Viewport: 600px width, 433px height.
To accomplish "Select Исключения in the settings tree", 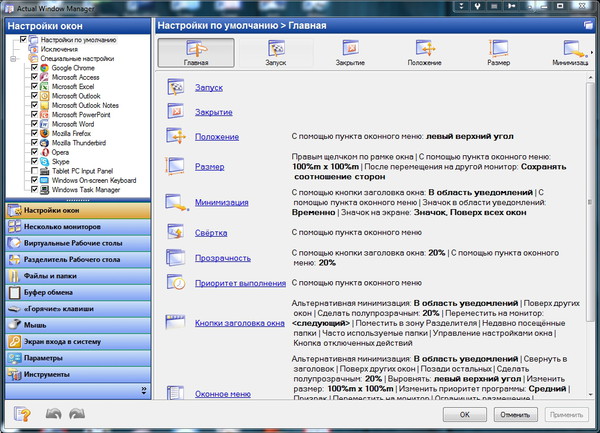I will [x=47, y=49].
